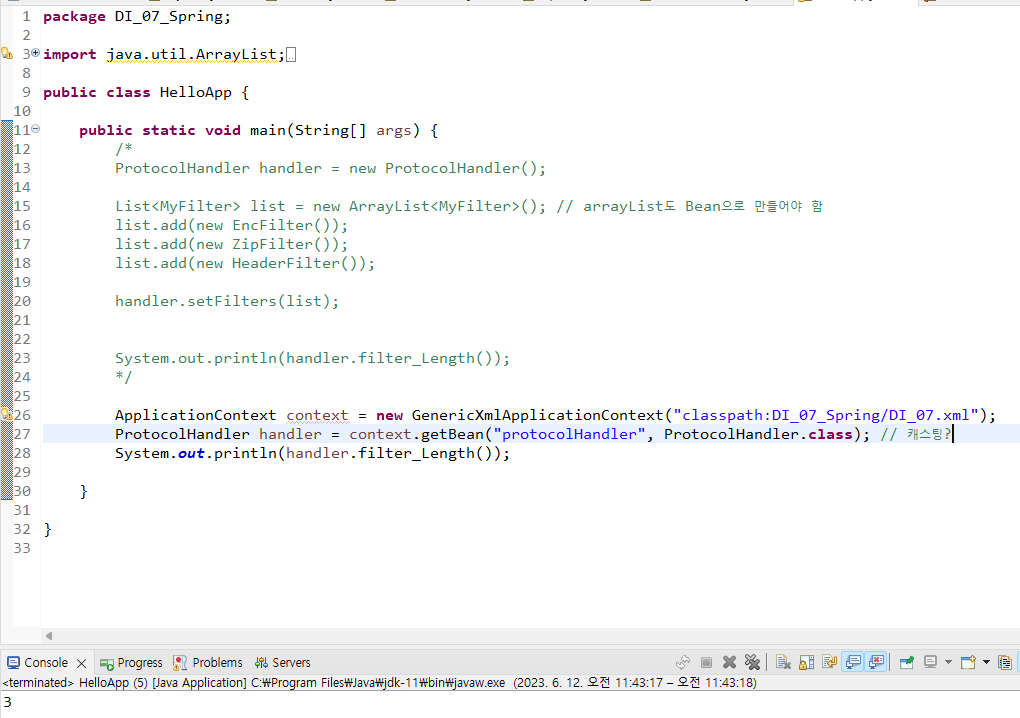Click the warning marker on line 26

pos(7,414)
